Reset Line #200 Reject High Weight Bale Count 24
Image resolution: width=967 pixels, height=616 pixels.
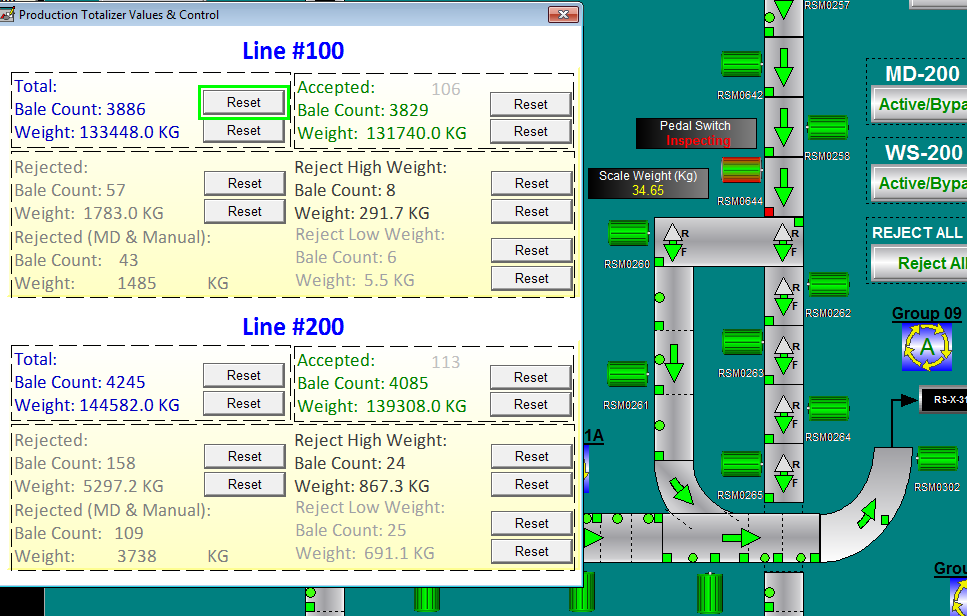point(532,456)
